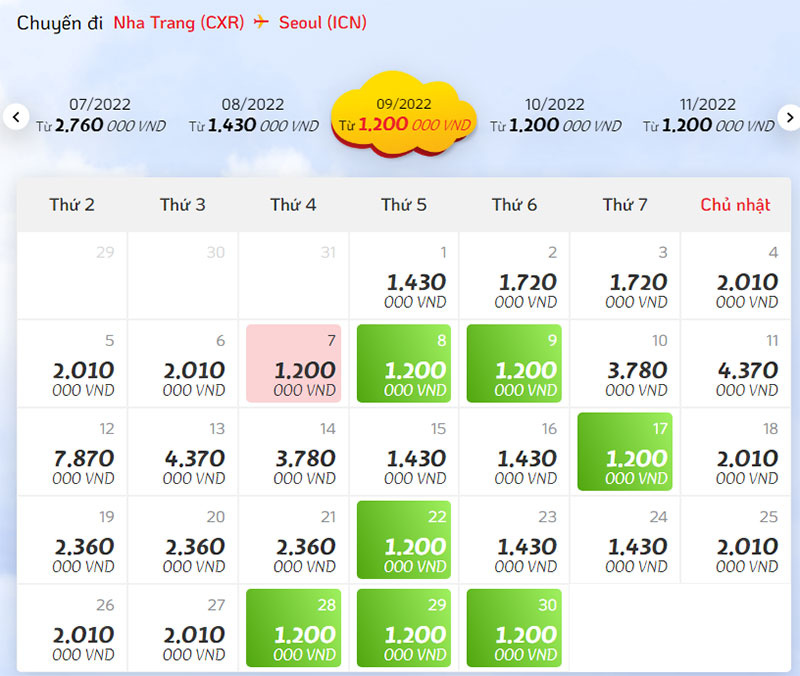Choose September 19 fare 2.360
800x676 pixels.
[72, 540]
